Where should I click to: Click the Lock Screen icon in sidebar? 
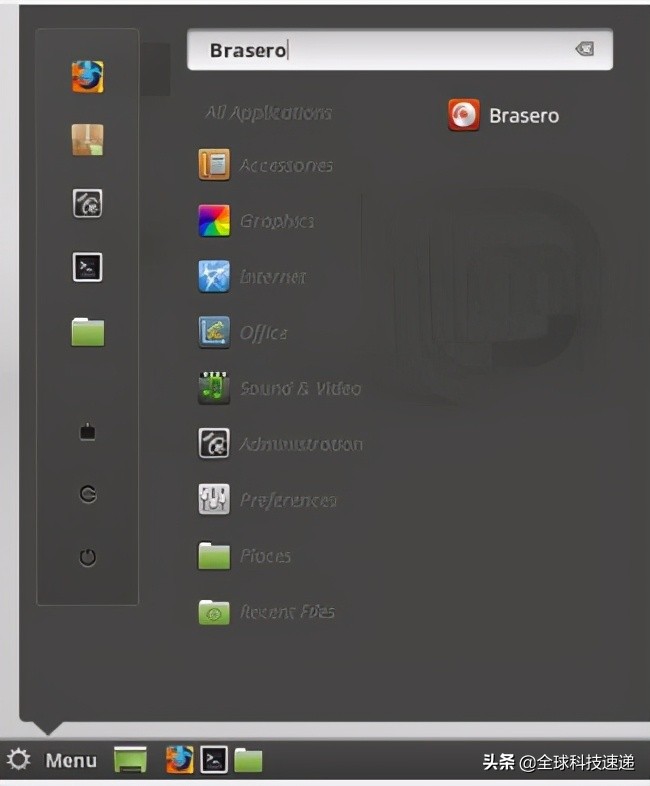tap(88, 432)
